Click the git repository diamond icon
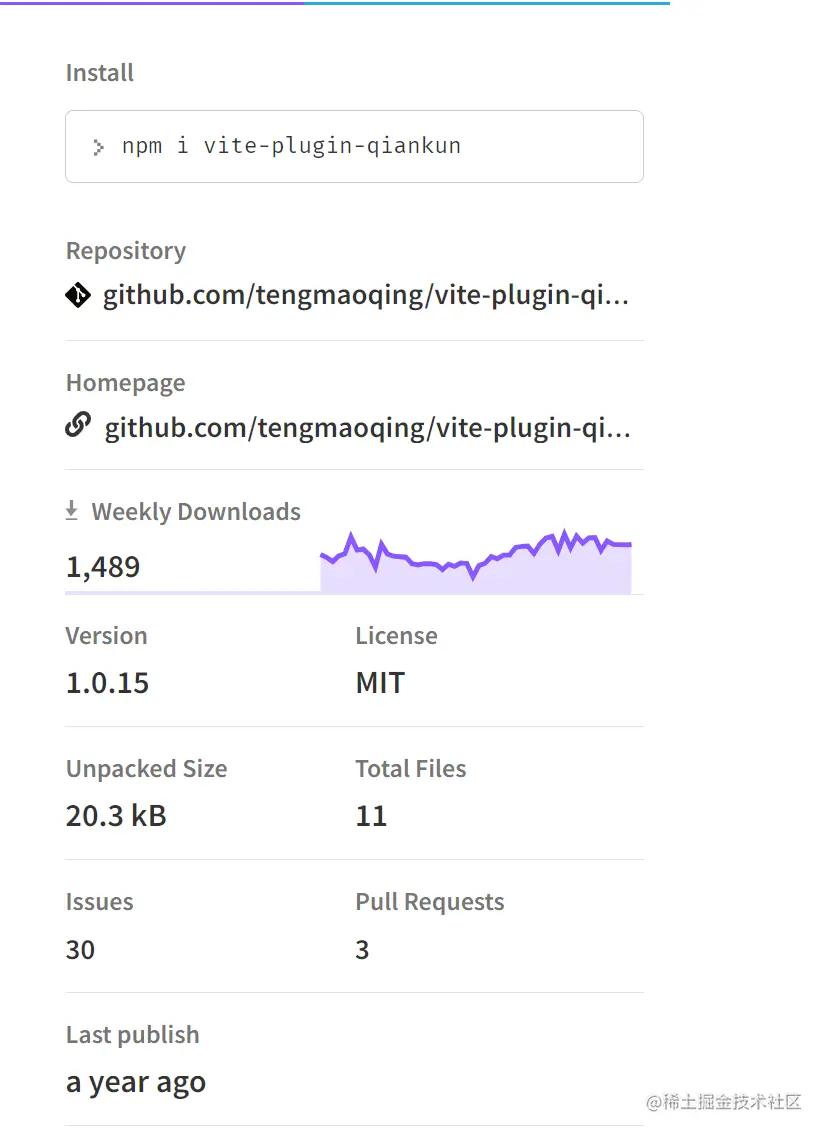 coord(78,296)
